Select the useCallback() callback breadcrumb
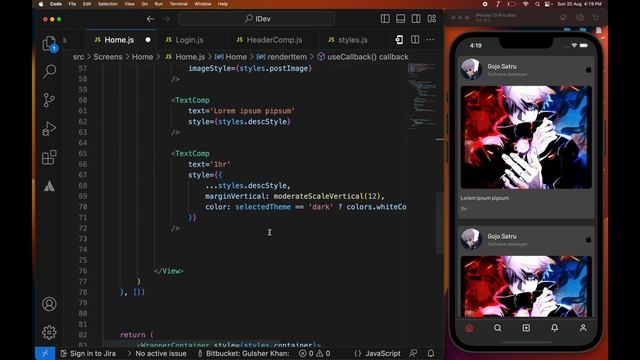The image size is (640, 360). click(363, 57)
